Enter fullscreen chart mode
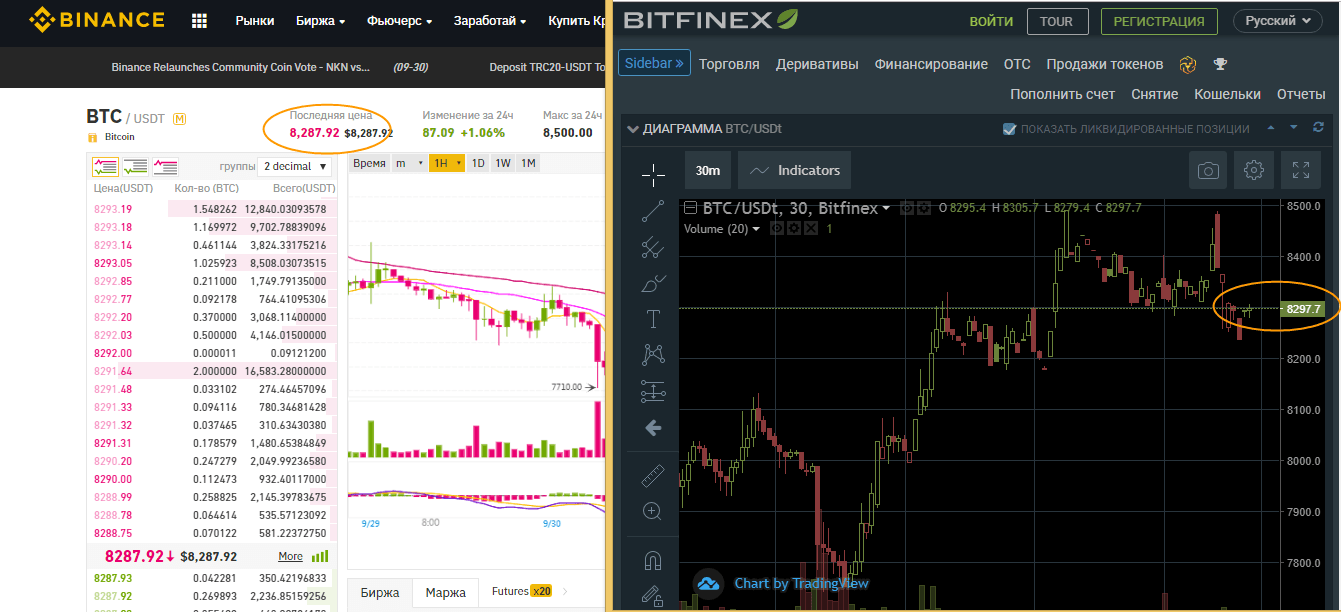The height and width of the screenshot is (612, 1341). tap(1300, 171)
